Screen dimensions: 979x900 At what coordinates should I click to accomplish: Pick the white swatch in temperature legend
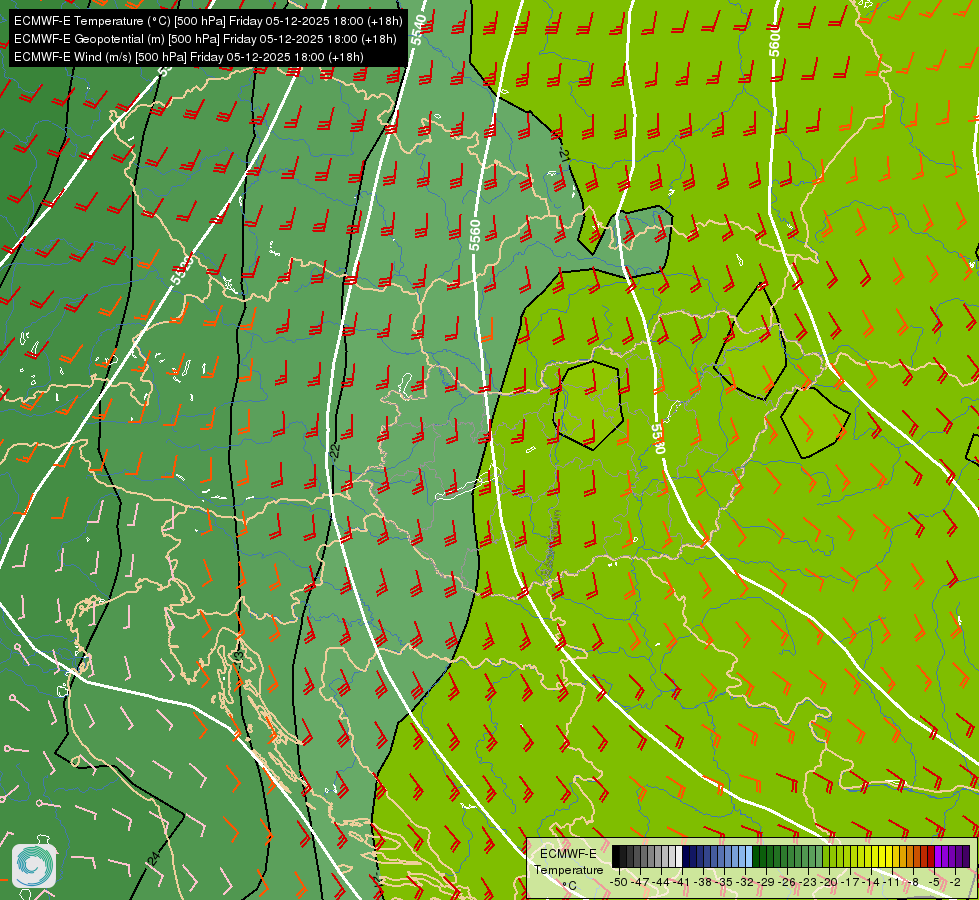(679, 856)
